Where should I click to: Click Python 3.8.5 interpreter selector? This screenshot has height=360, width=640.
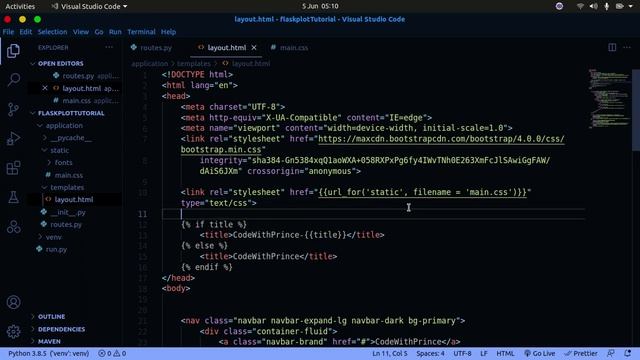(x=48, y=353)
